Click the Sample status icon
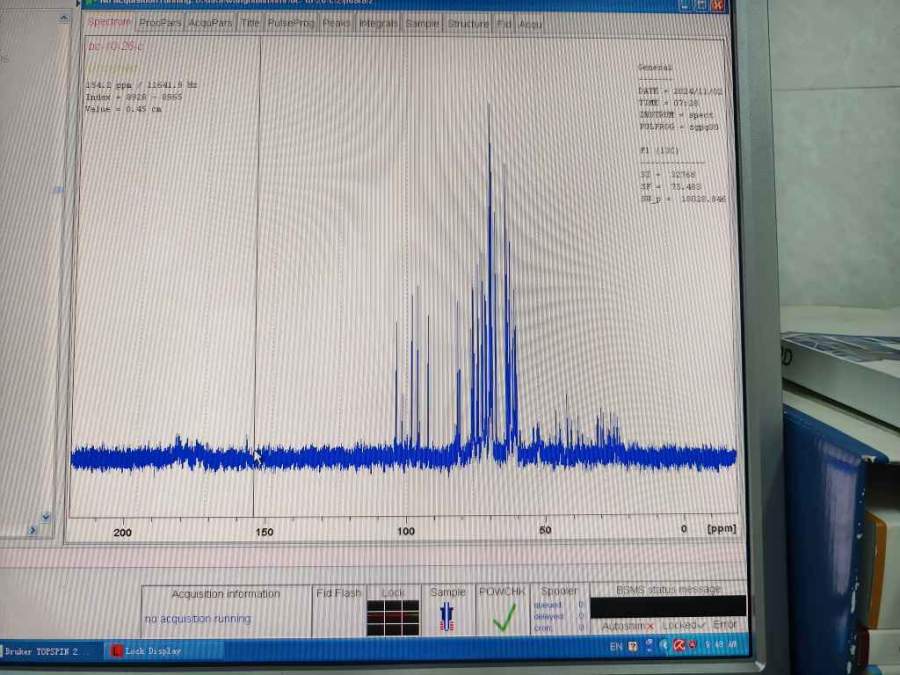900x675 pixels. tap(447, 617)
